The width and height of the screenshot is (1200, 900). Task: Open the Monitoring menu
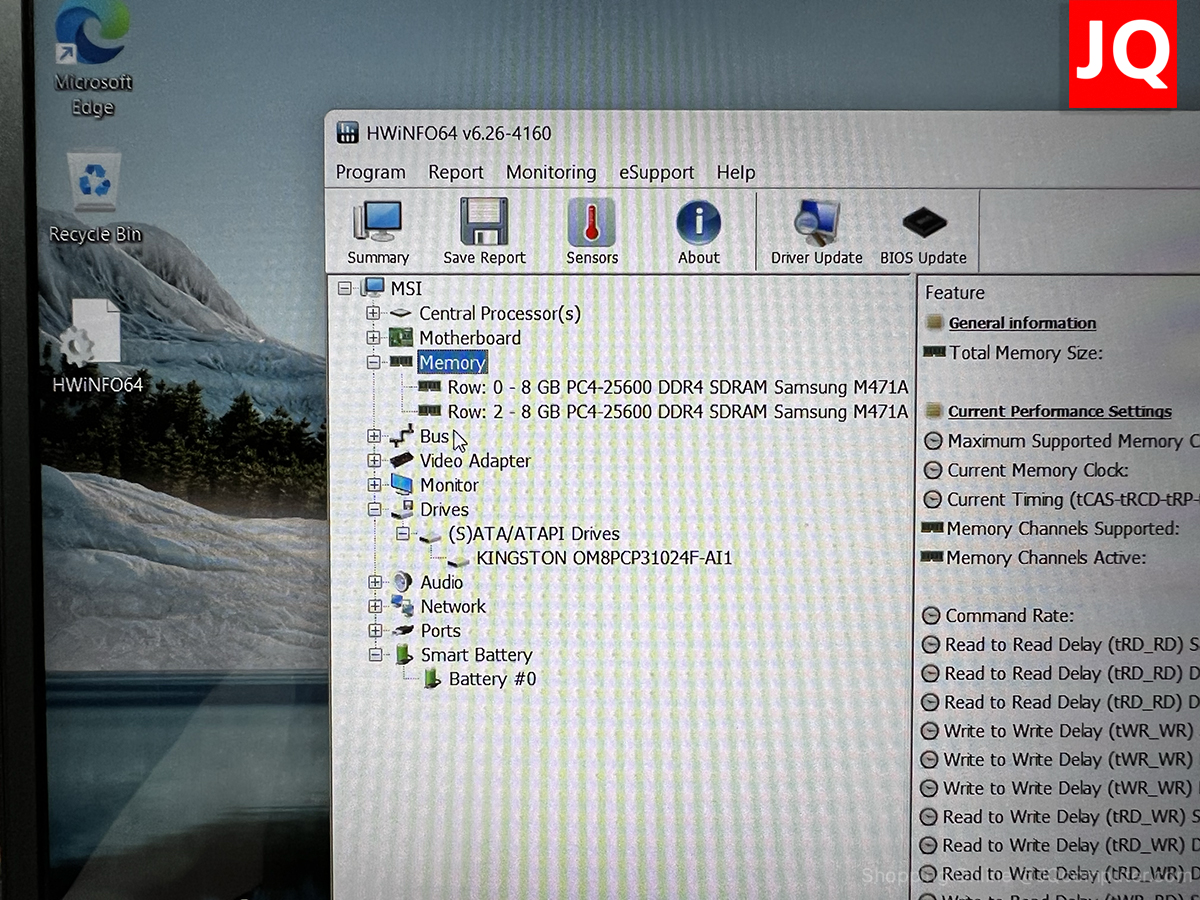click(x=551, y=172)
